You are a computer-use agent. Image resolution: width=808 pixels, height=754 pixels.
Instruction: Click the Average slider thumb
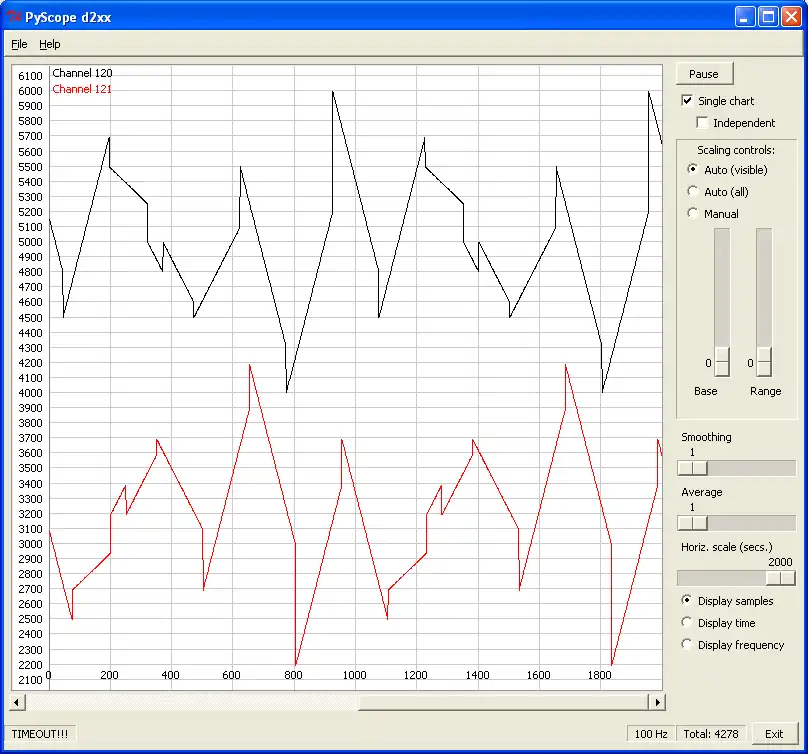(692, 523)
